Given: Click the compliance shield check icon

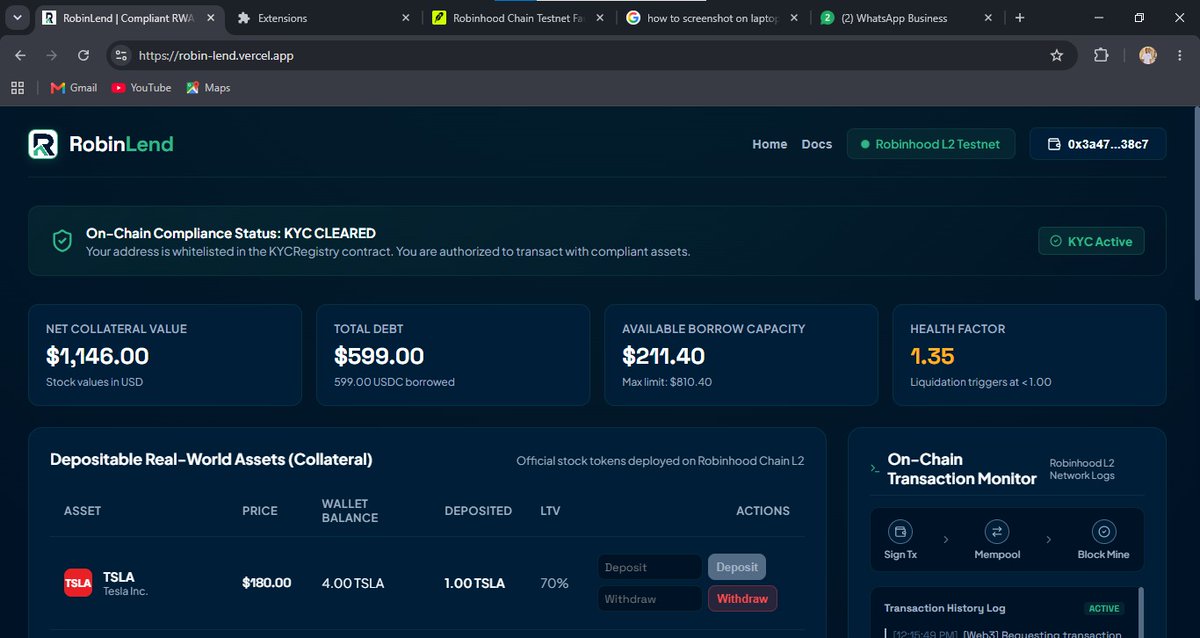Looking at the screenshot, I should pyautogui.click(x=62, y=241).
